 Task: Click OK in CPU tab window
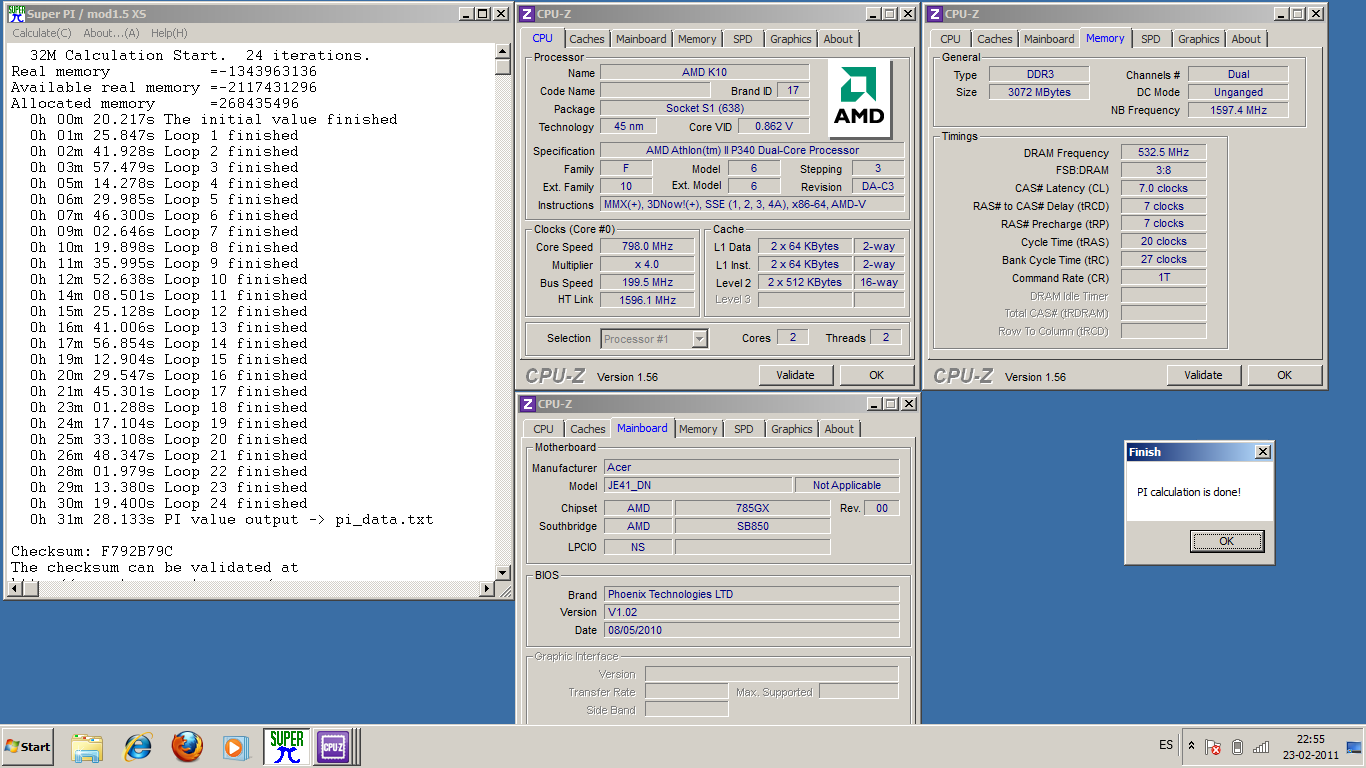tap(876, 375)
